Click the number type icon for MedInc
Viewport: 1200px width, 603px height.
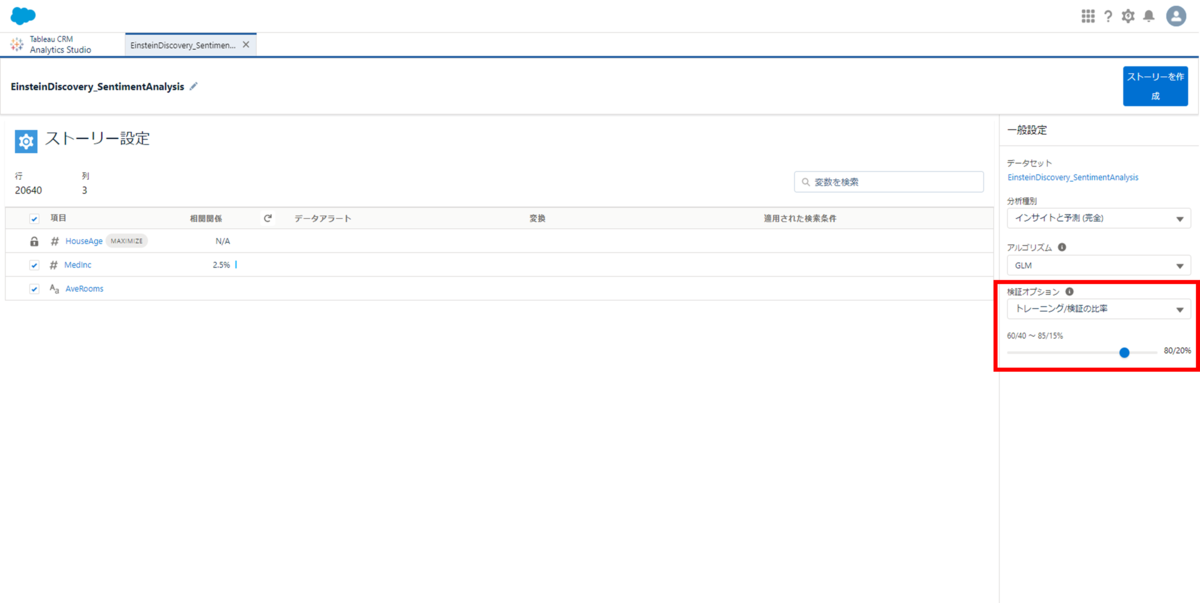pyautogui.click(x=55, y=265)
